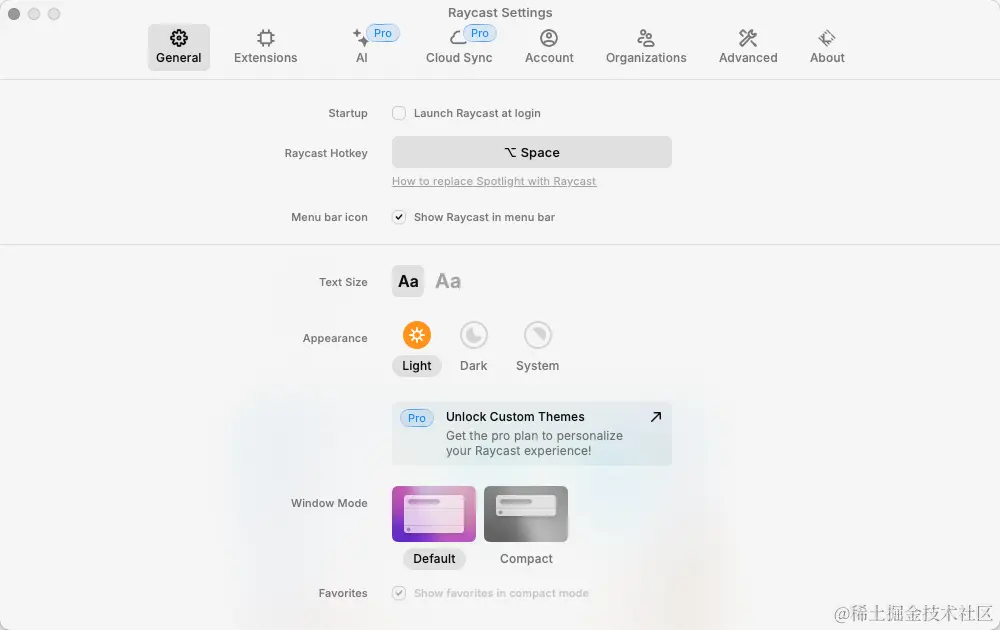Choose the Dark appearance moon icon
Viewport: 1000px width, 630px height.
coord(474,335)
